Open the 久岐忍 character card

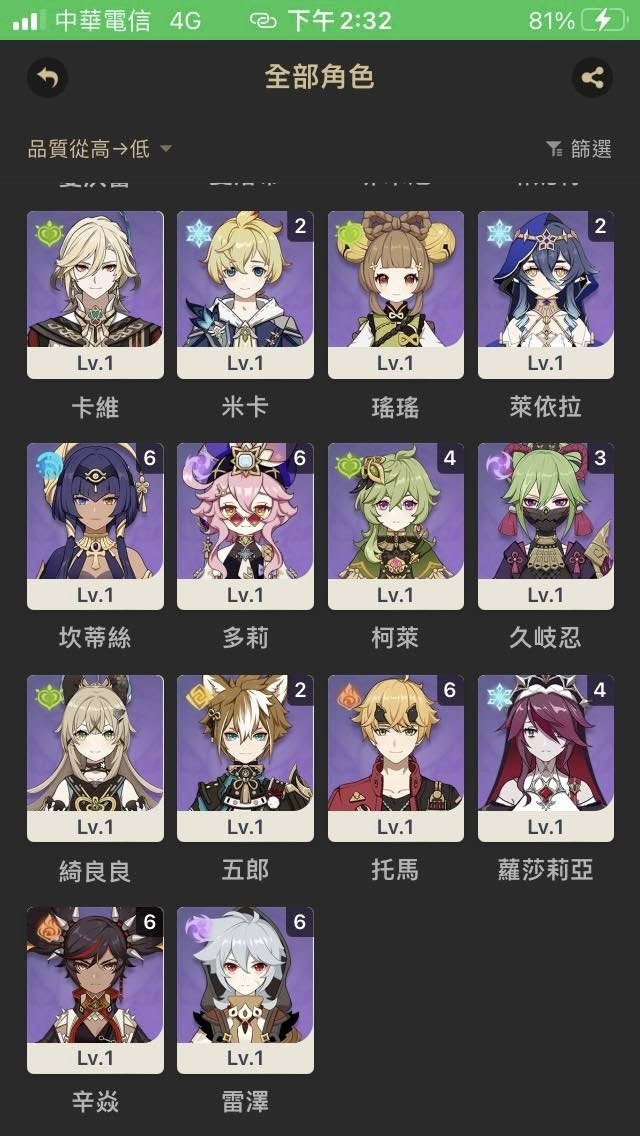click(x=546, y=527)
